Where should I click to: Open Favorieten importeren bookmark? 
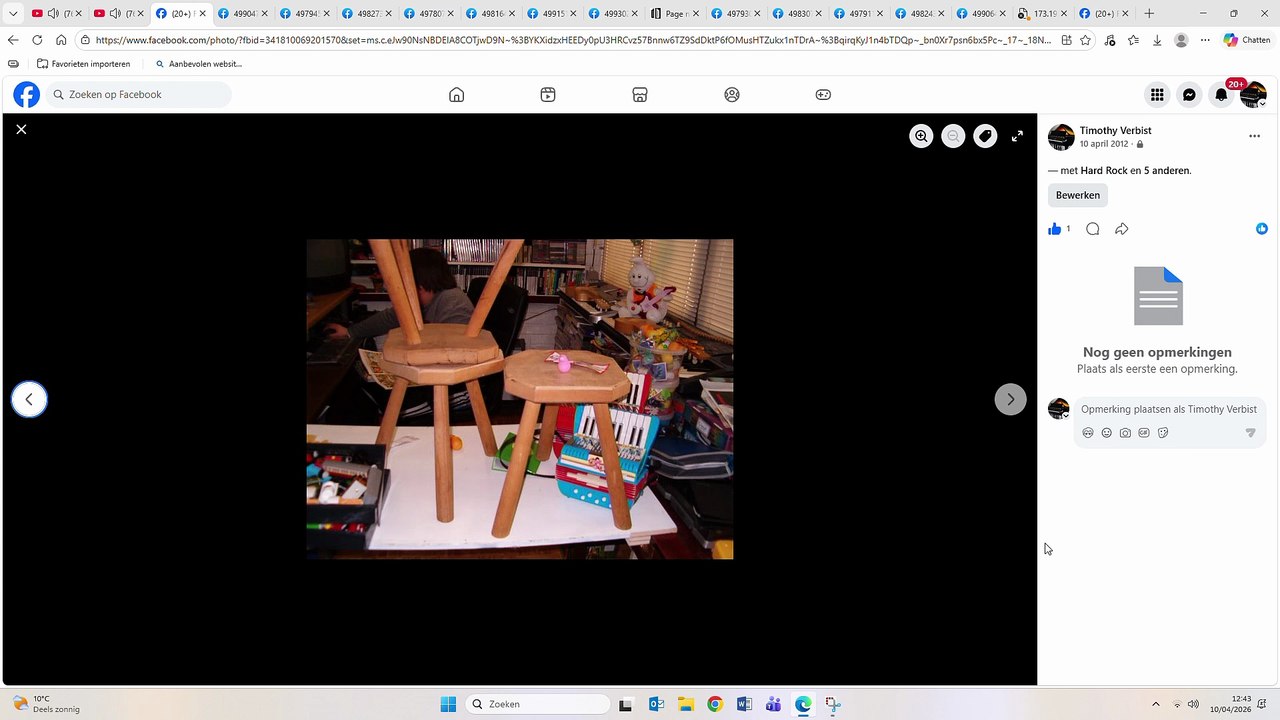coord(84,64)
